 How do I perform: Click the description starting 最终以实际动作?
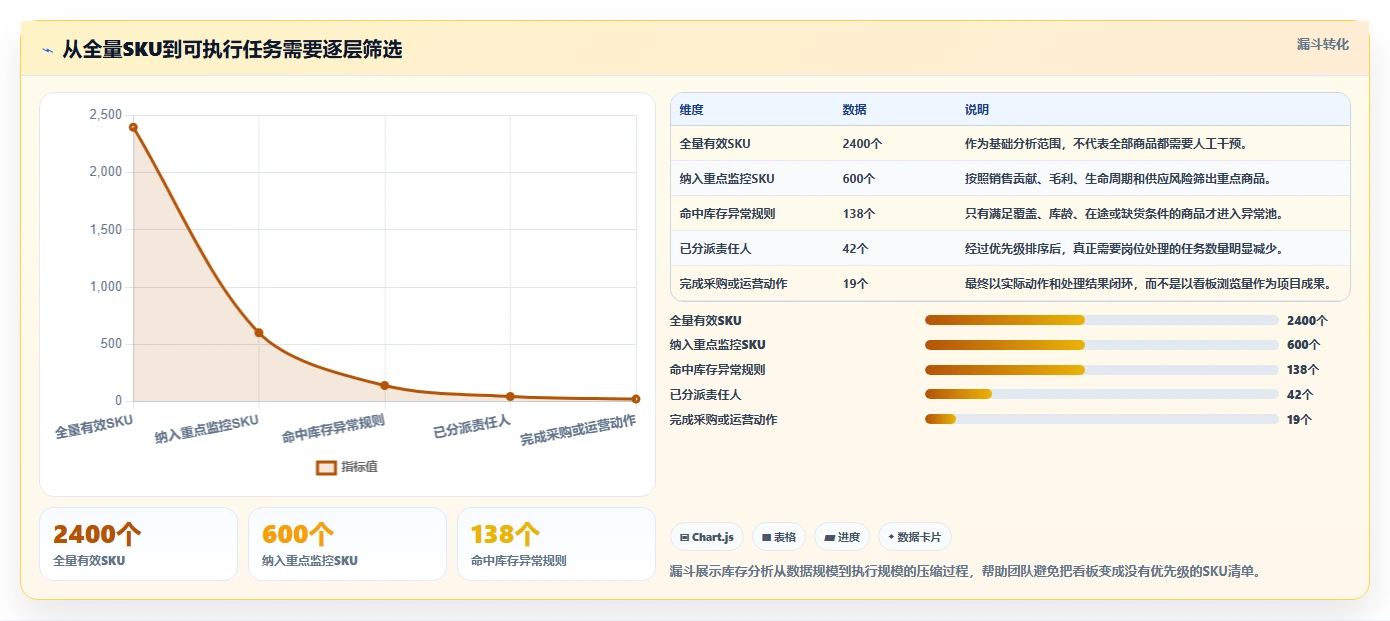1148,284
